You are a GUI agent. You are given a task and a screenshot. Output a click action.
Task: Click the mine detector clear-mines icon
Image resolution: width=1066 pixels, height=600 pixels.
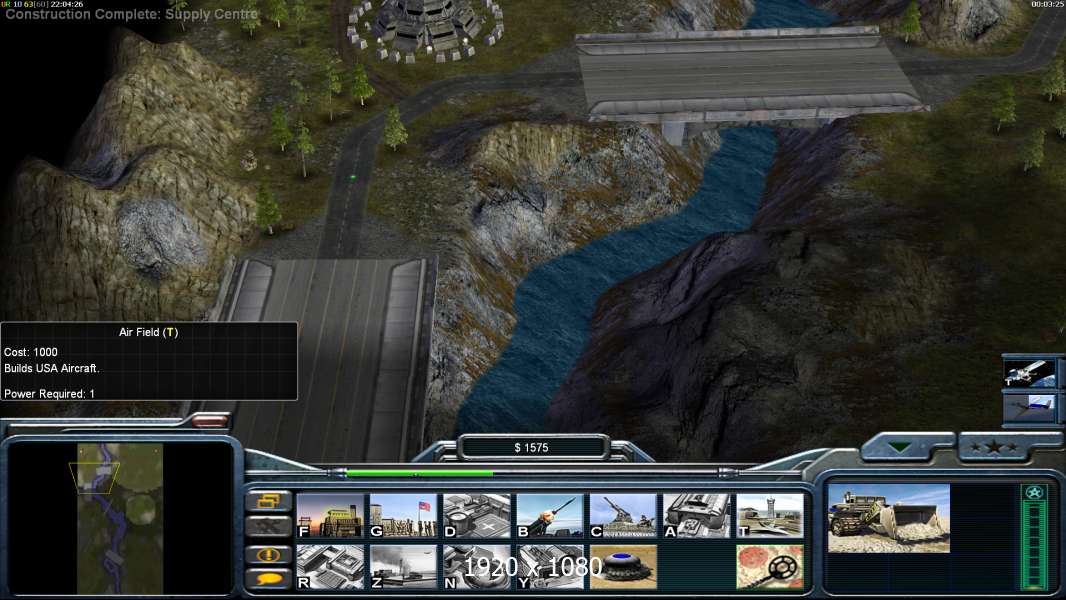pos(770,567)
